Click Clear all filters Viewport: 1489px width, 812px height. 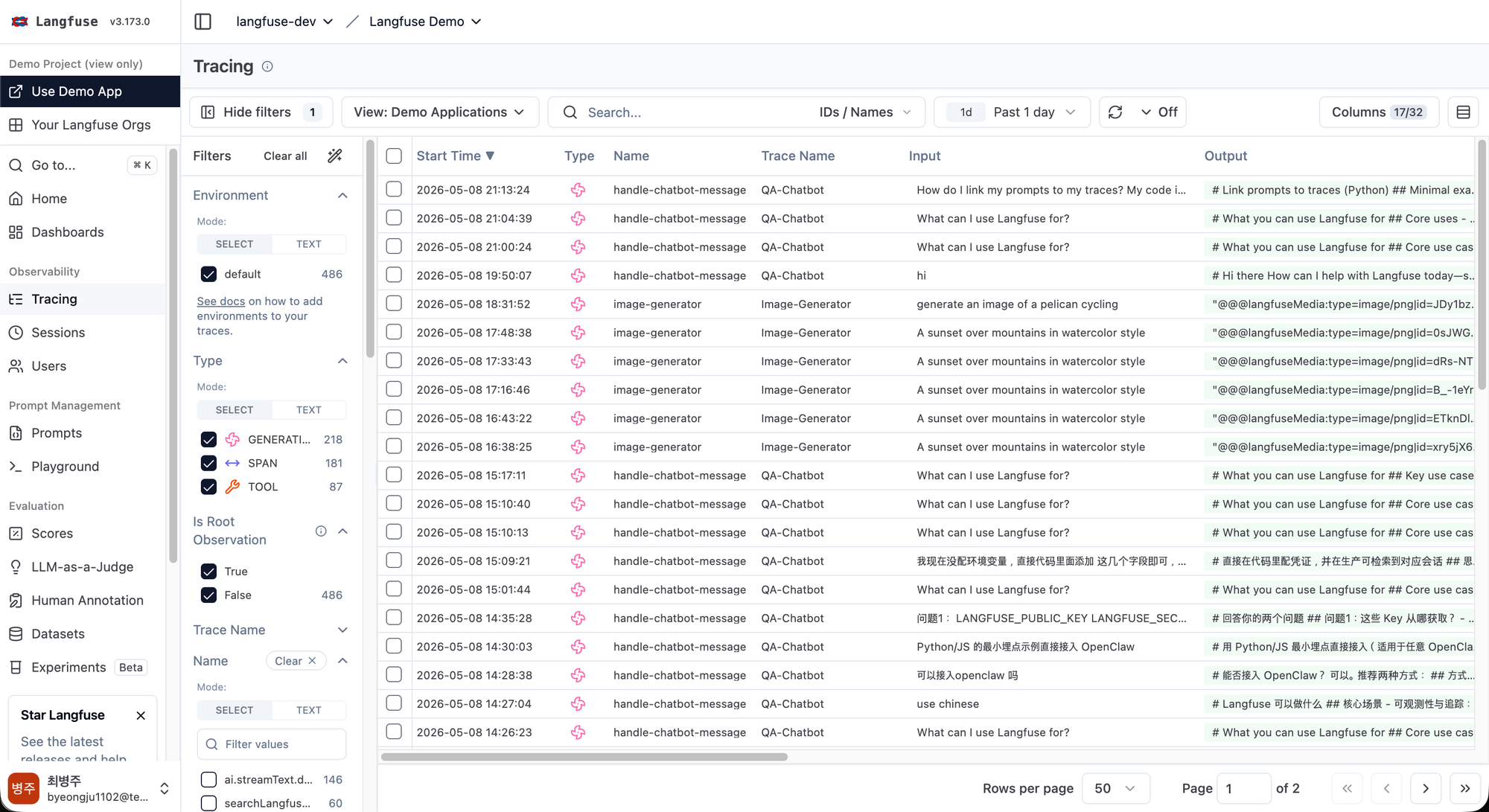coord(285,156)
